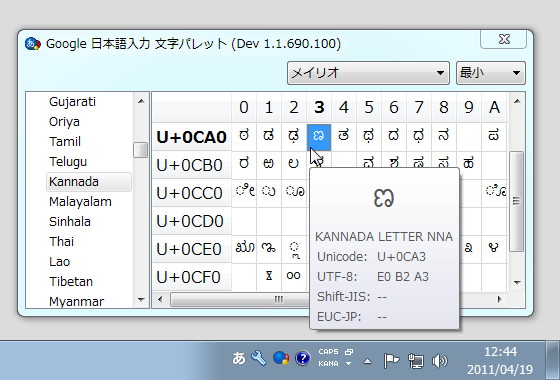Click character grid vertical scroll up arrow
This screenshot has height=380, width=560.
pos(517,101)
